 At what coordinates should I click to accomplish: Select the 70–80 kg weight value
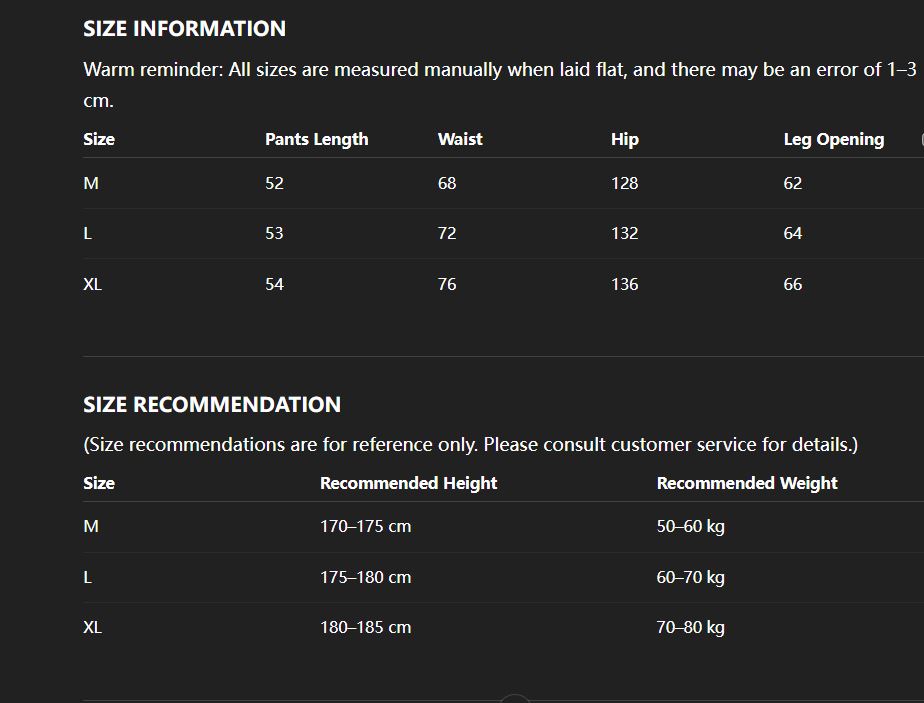pyautogui.click(x=690, y=628)
